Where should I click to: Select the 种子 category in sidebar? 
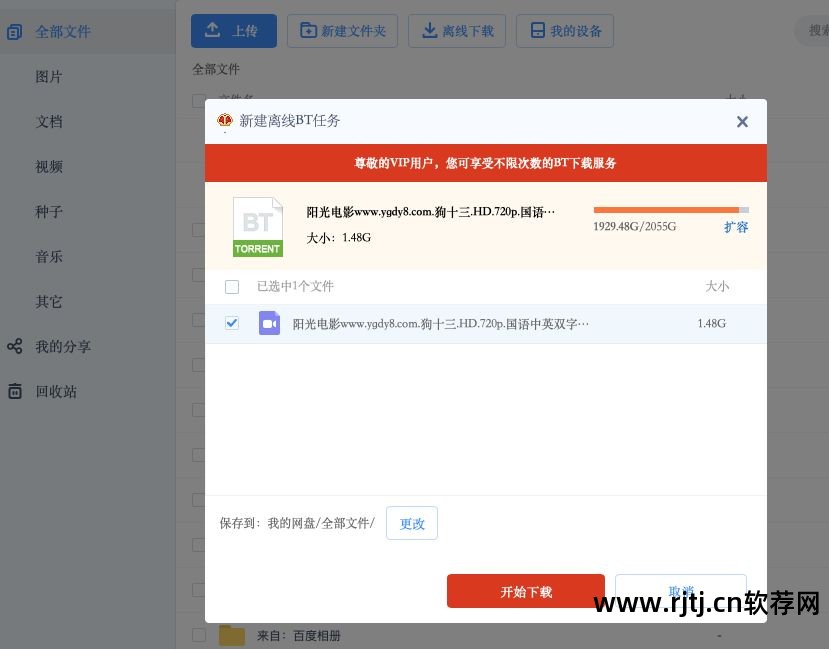tap(49, 212)
